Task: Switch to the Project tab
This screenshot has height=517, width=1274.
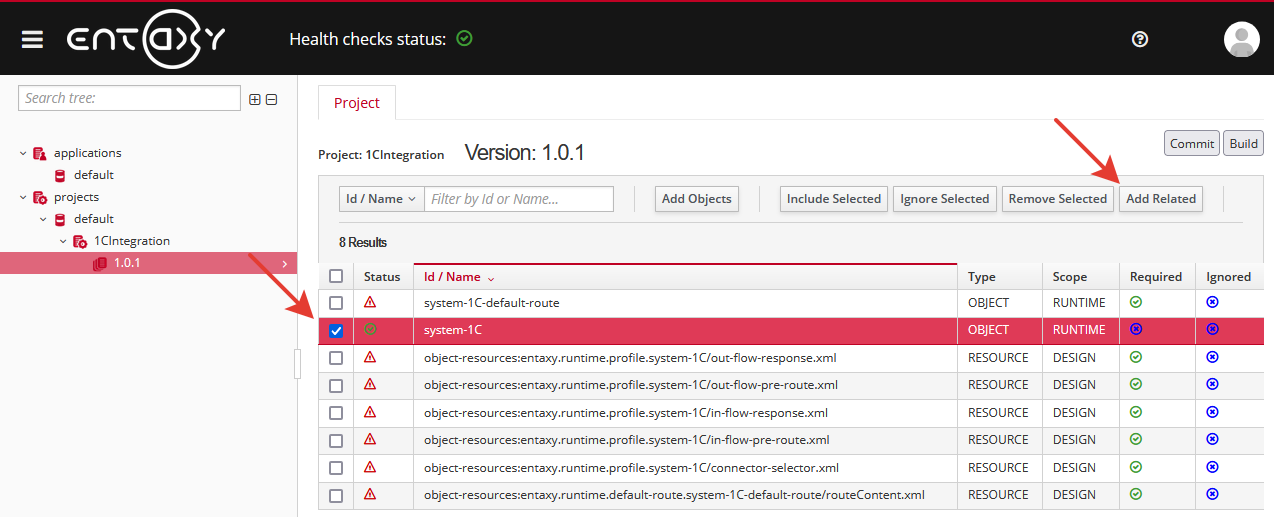Action: [x=357, y=103]
